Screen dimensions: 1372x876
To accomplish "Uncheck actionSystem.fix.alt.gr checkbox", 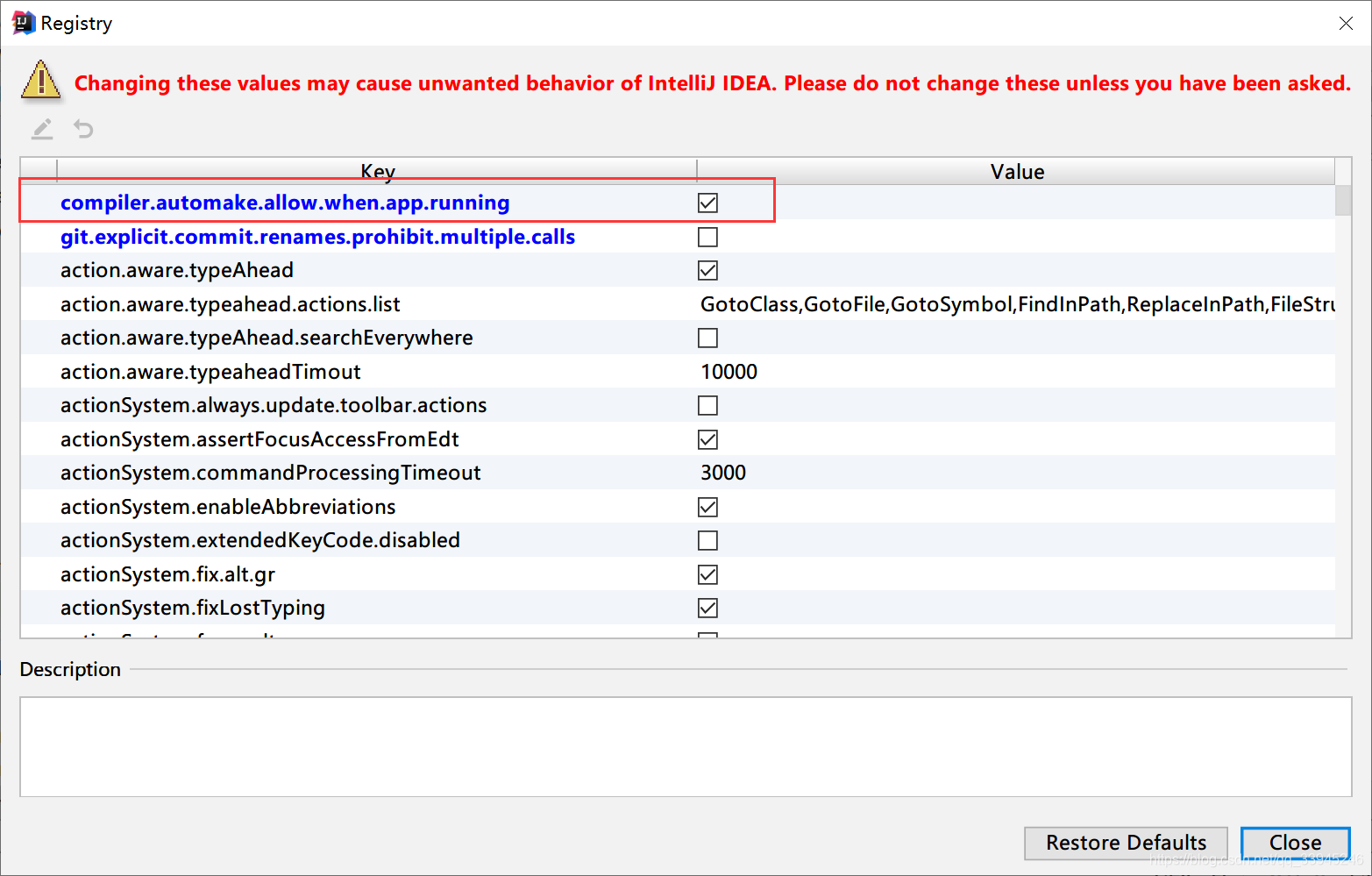I will (707, 574).
